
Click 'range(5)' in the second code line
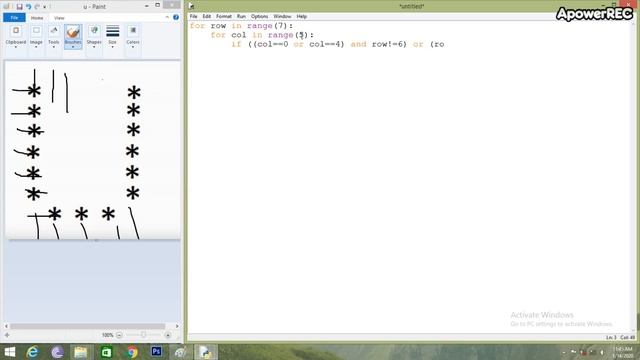[x=288, y=35]
